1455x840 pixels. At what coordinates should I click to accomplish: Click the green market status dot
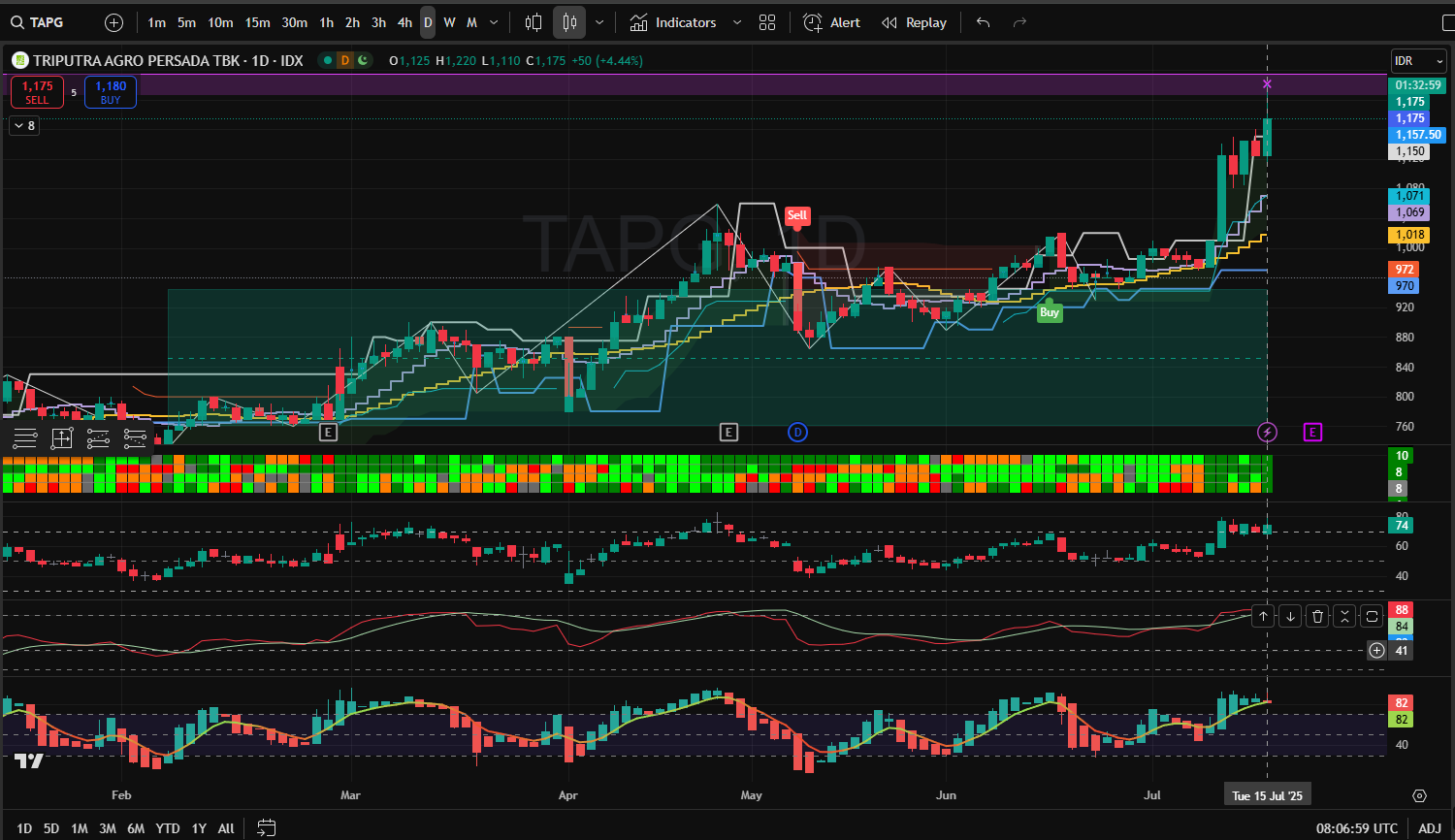(328, 60)
